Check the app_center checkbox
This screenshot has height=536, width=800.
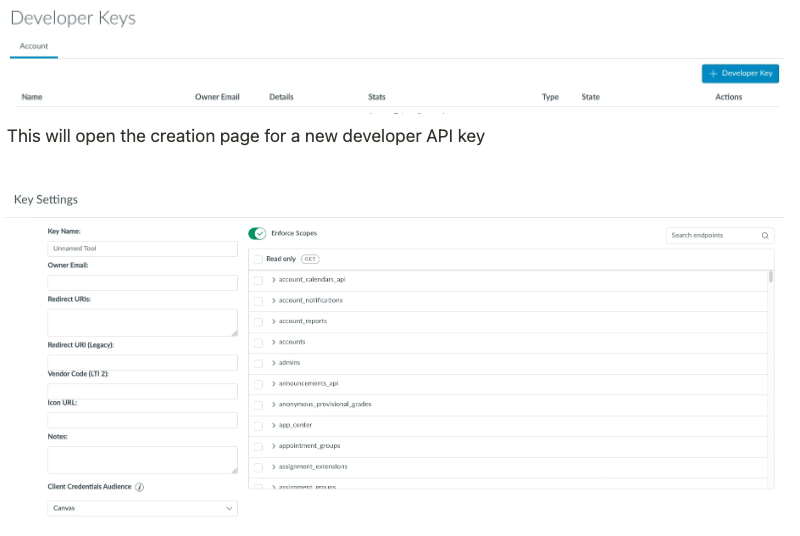point(258,426)
